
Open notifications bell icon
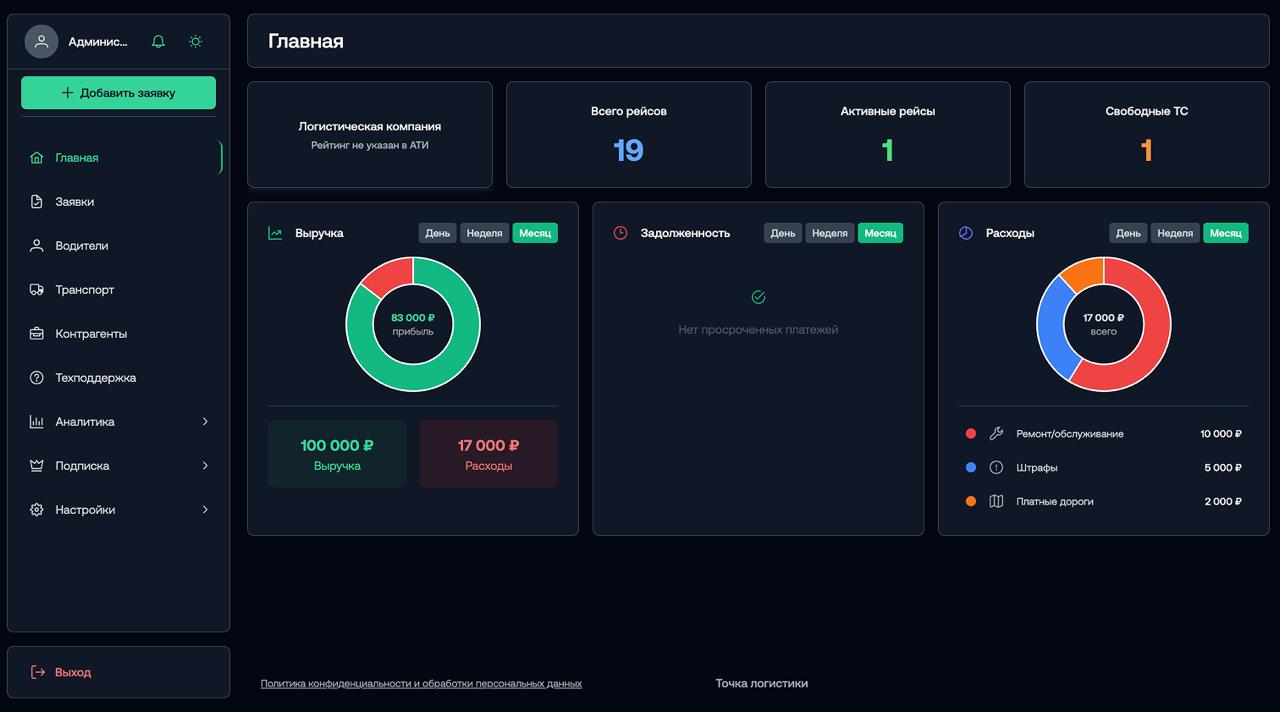pyautogui.click(x=158, y=42)
